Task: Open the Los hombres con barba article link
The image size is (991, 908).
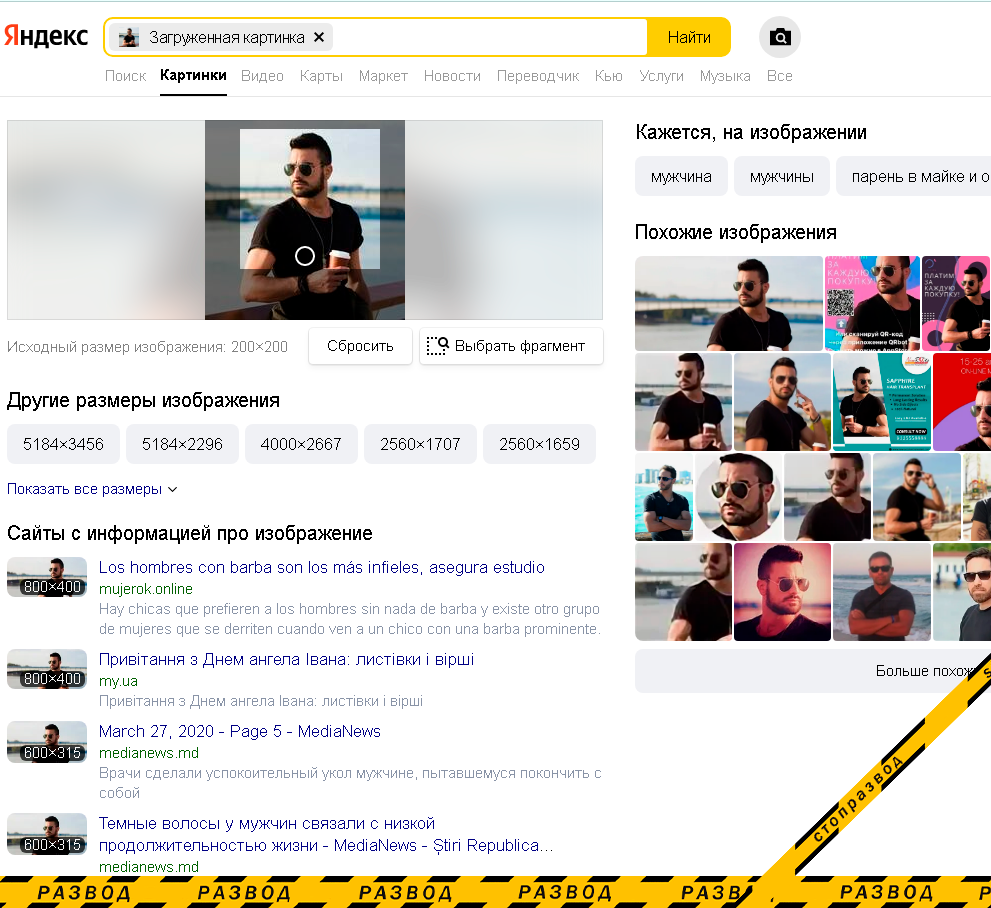Action: click(x=321, y=567)
